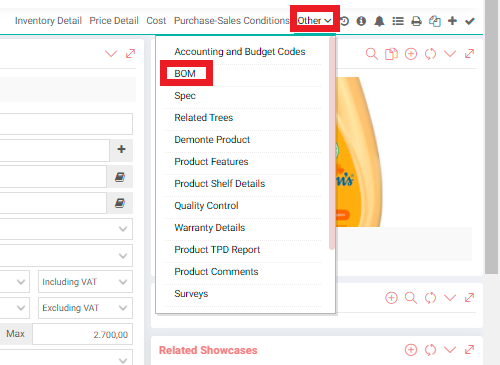Switch to the Price Detail tab
The height and width of the screenshot is (365, 500).
(x=114, y=21)
